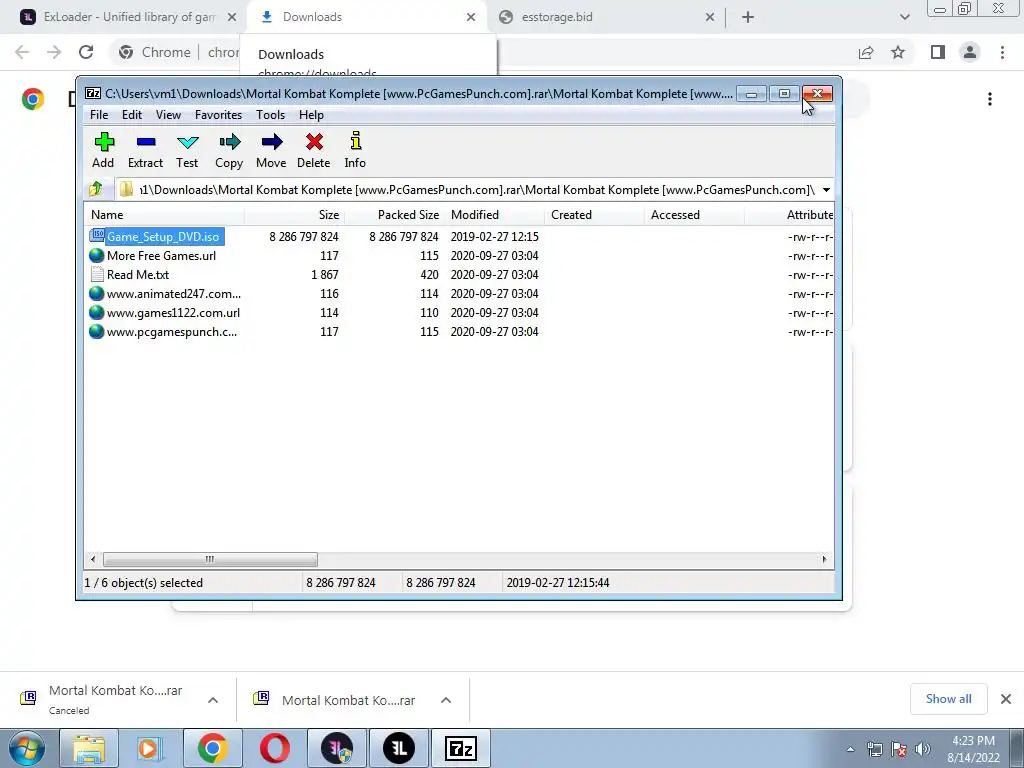Open Windows Media Player from taskbar

(150, 748)
